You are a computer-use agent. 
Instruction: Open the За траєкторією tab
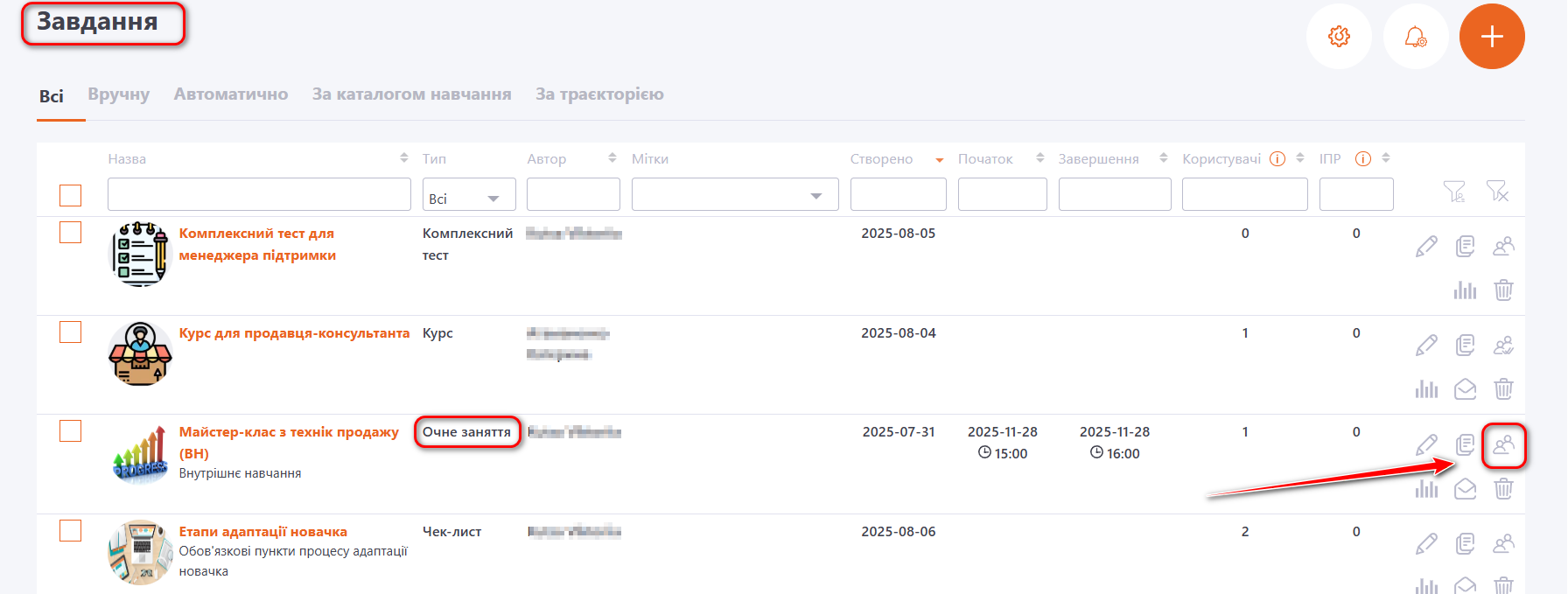coord(599,94)
